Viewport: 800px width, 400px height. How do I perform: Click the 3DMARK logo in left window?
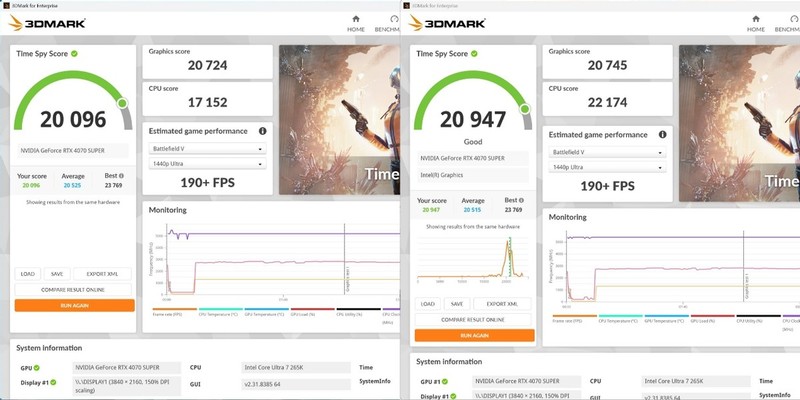47,23
